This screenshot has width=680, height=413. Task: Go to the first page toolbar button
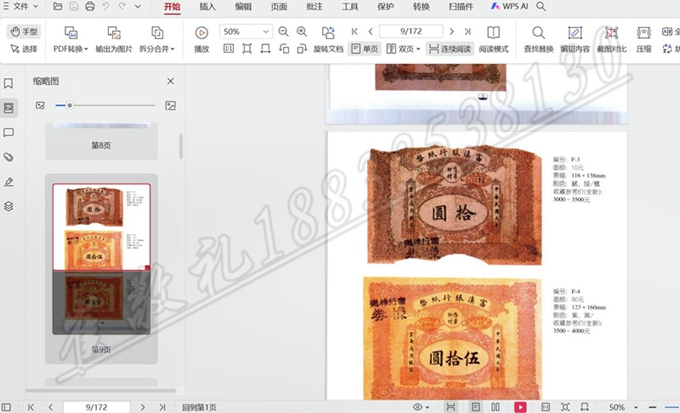pos(354,31)
